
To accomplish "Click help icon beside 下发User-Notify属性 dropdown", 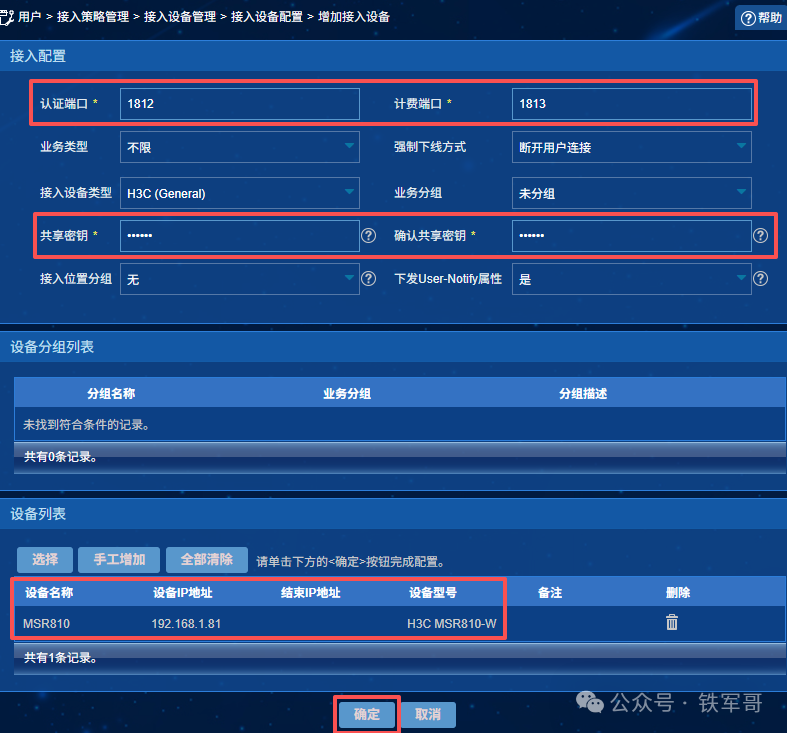I will click(761, 279).
